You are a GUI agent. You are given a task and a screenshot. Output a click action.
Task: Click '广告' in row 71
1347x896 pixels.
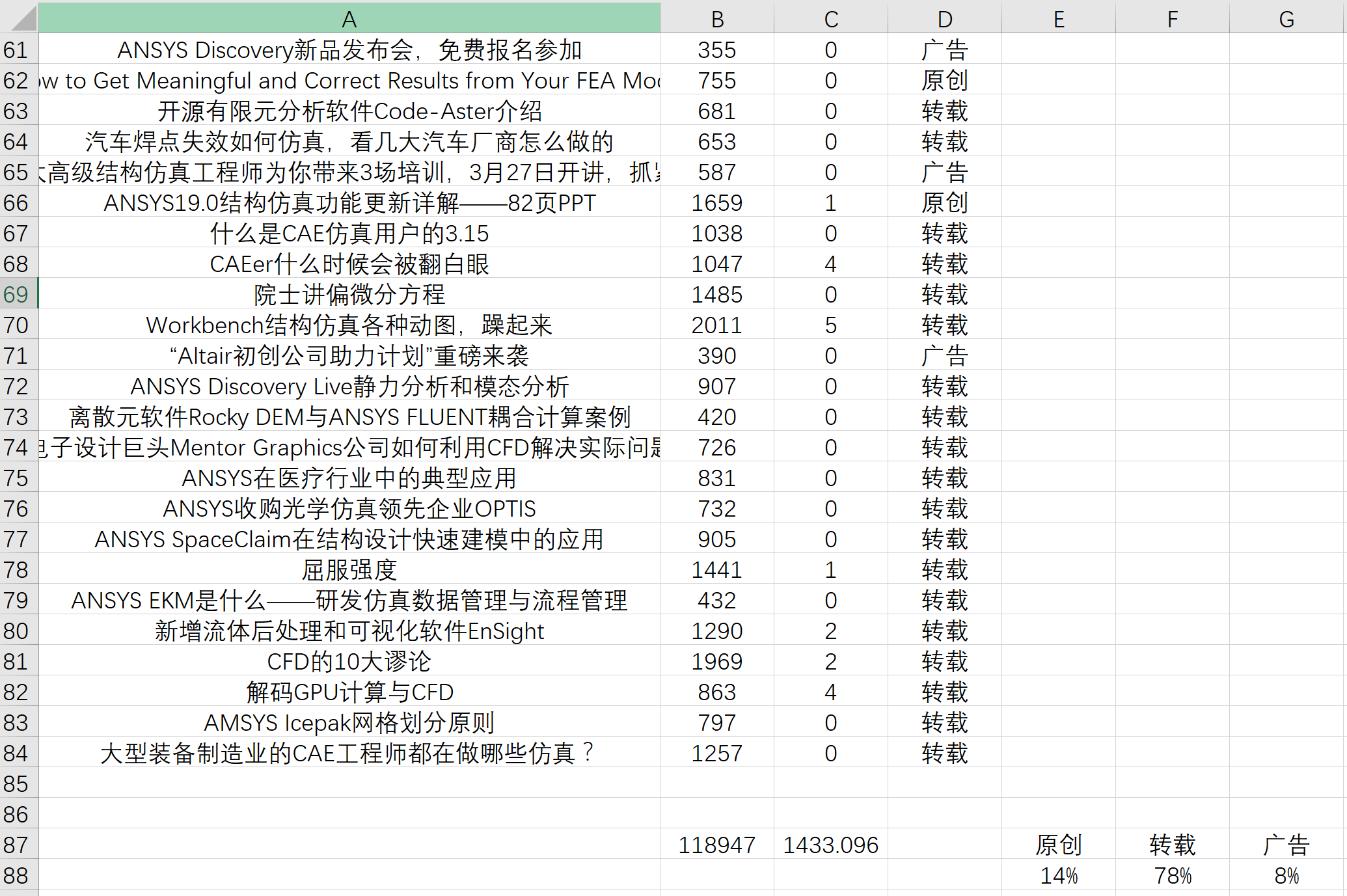point(945,356)
